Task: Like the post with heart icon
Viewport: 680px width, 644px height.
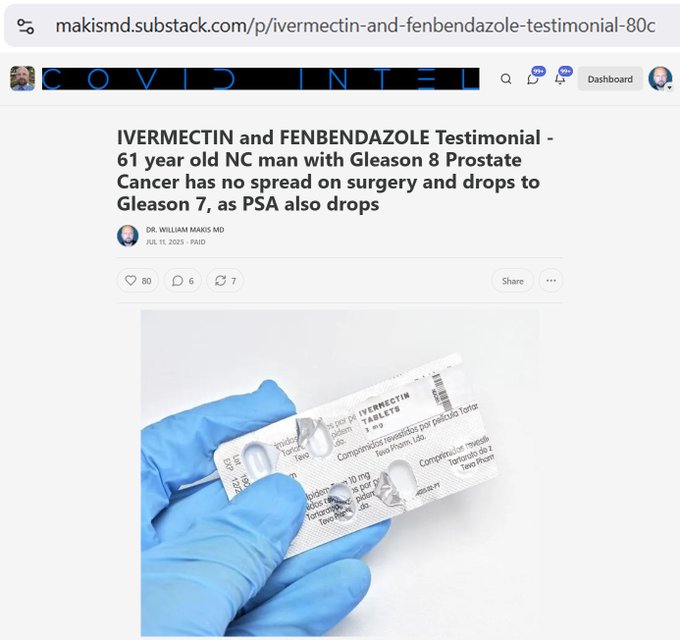Action: point(138,281)
